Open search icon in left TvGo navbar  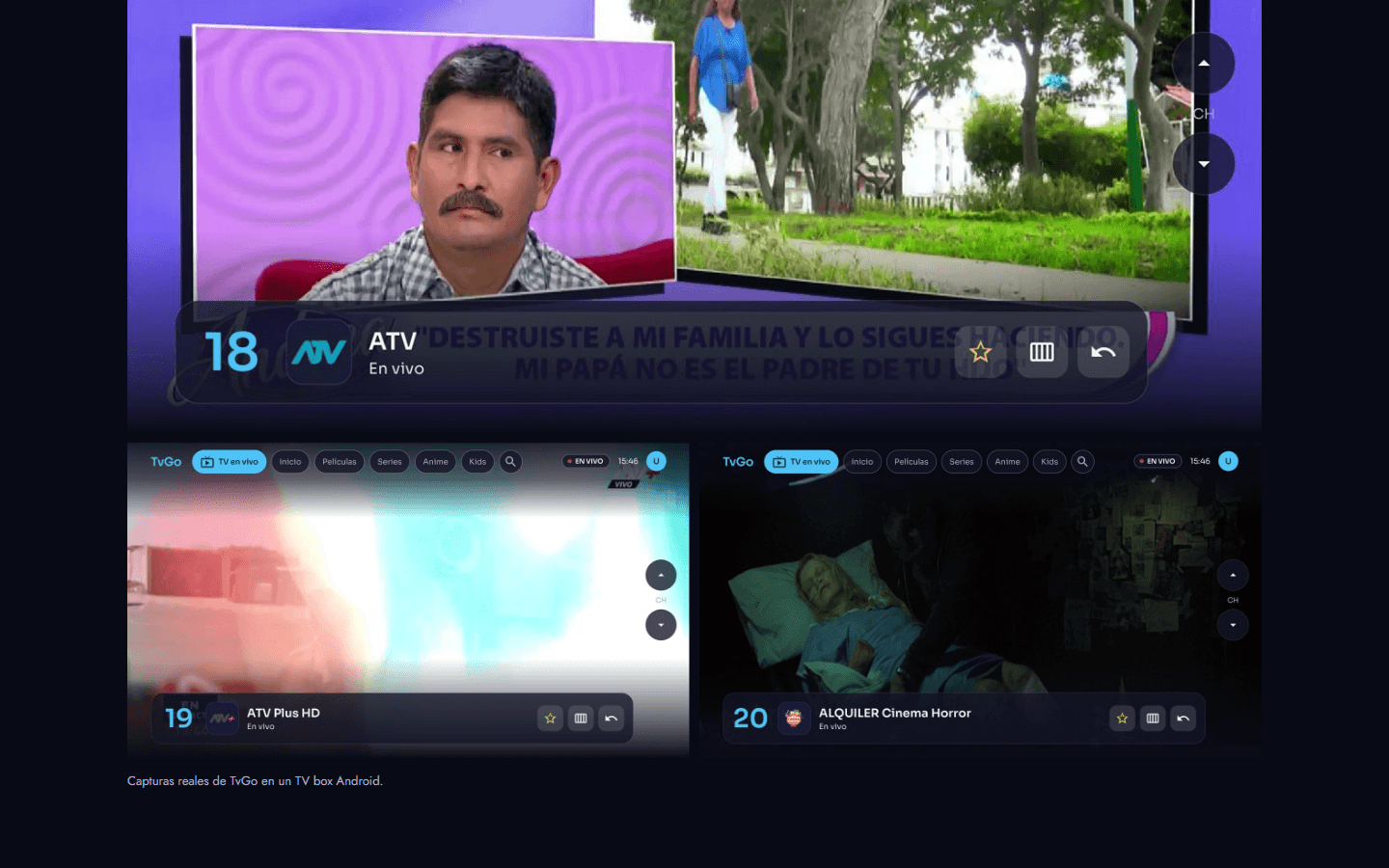coord(510,462)
